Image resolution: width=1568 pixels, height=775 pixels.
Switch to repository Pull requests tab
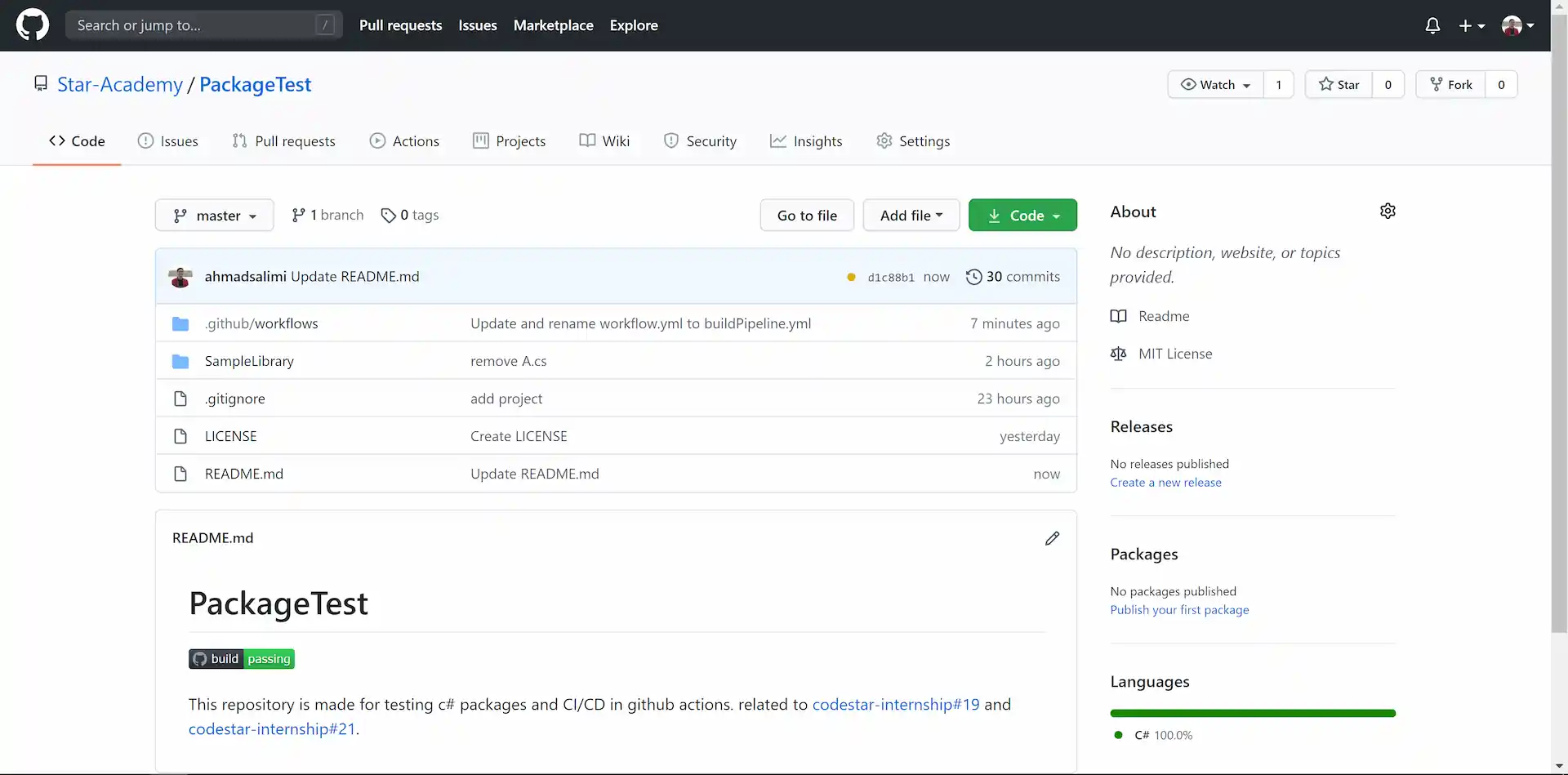[283, 140]
